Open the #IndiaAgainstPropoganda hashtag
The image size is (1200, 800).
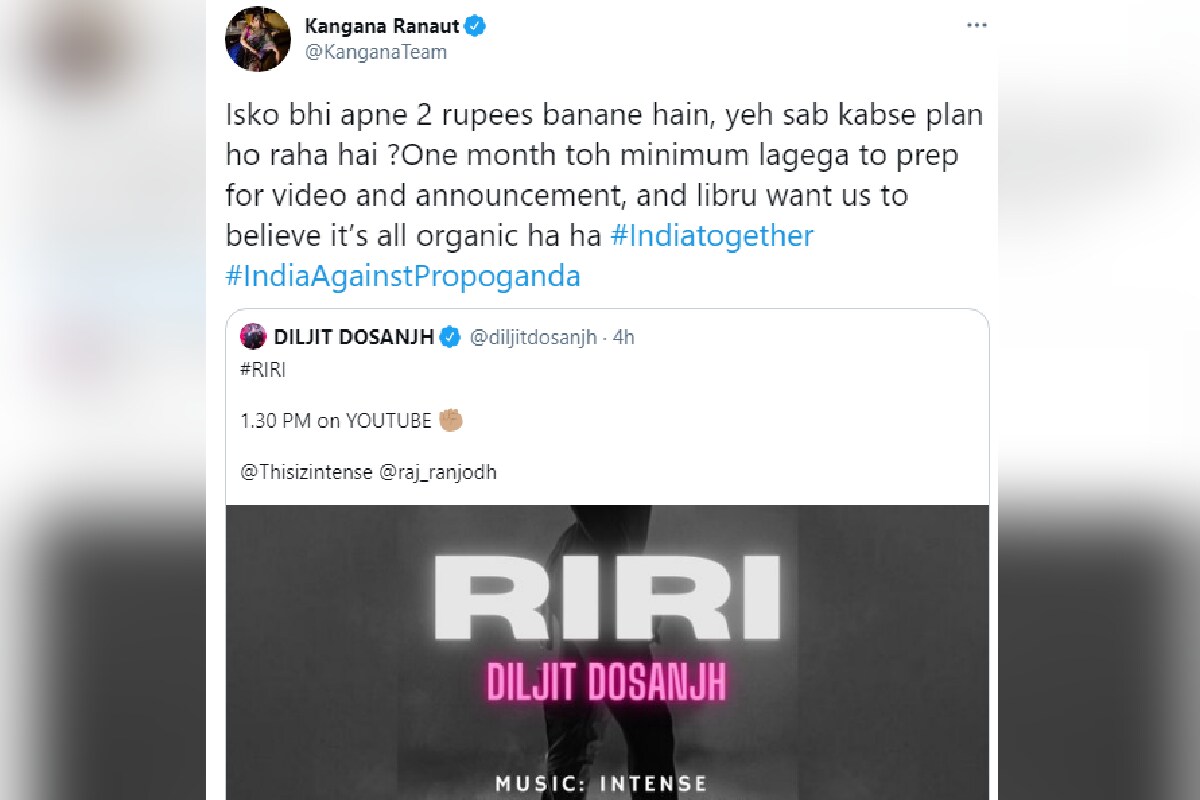(x=403, y=276)
